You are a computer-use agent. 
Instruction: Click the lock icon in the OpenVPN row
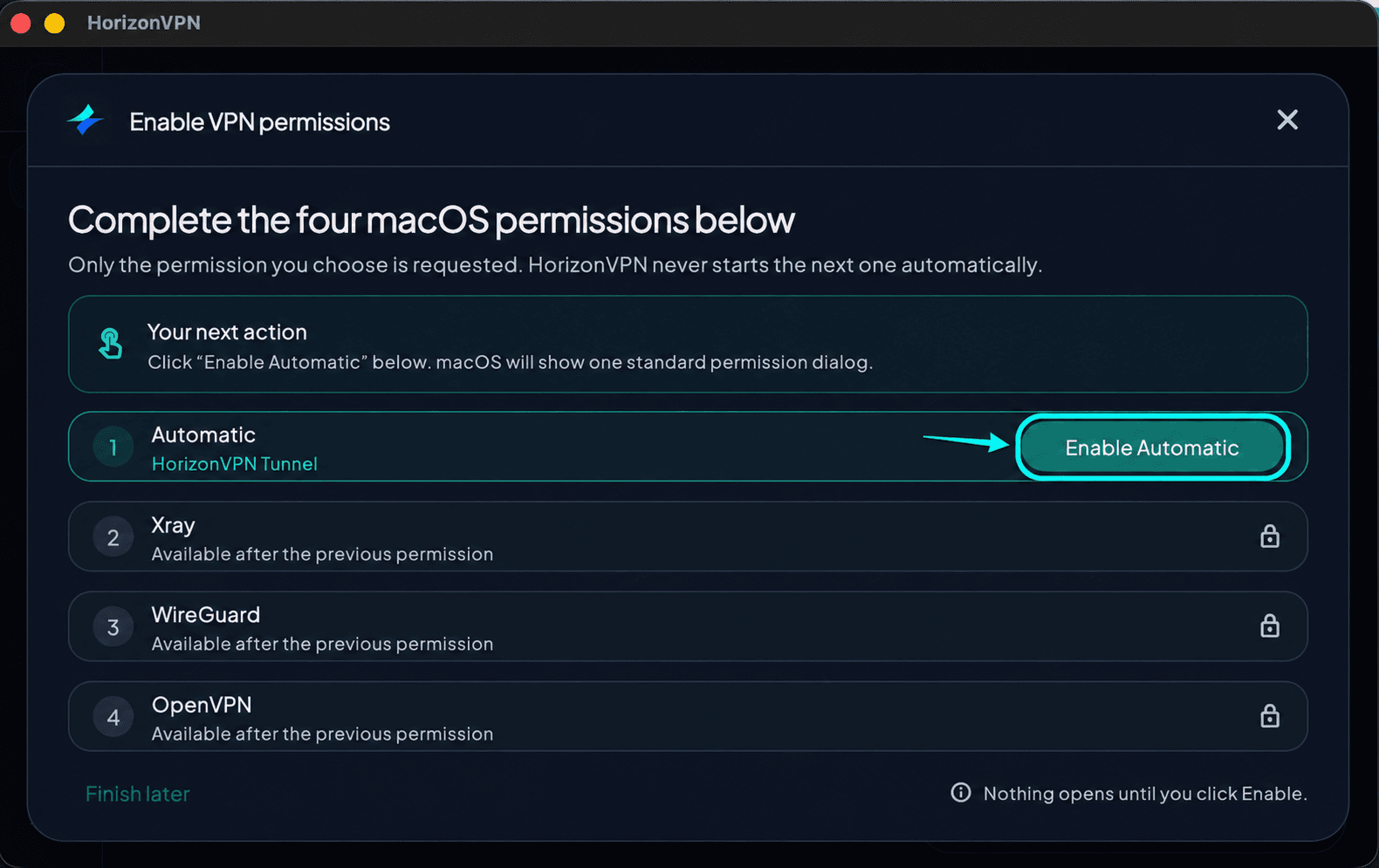pyautogui.click(x=1270, y=715)
